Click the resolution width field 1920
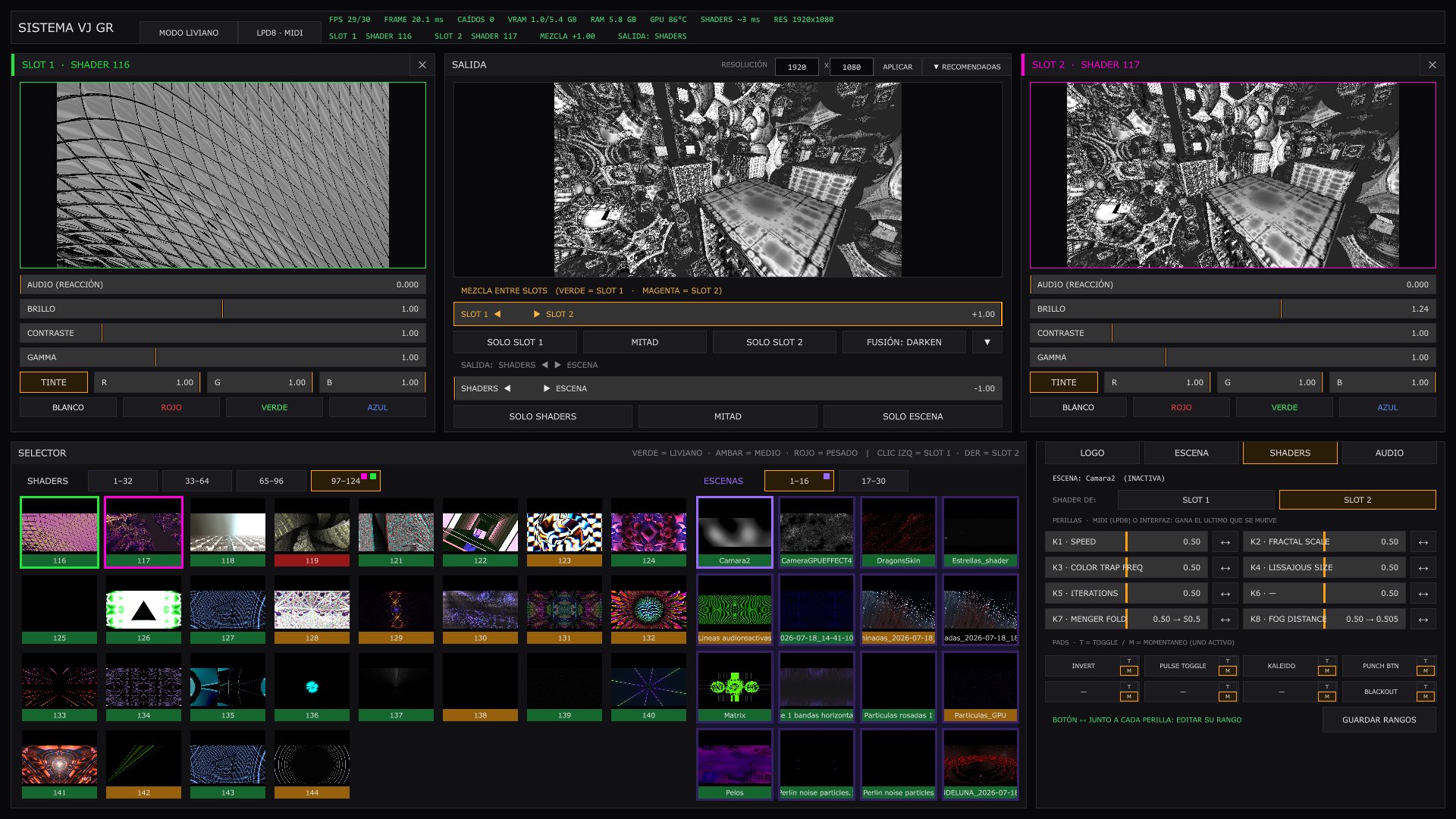 (x=797, y=67)
